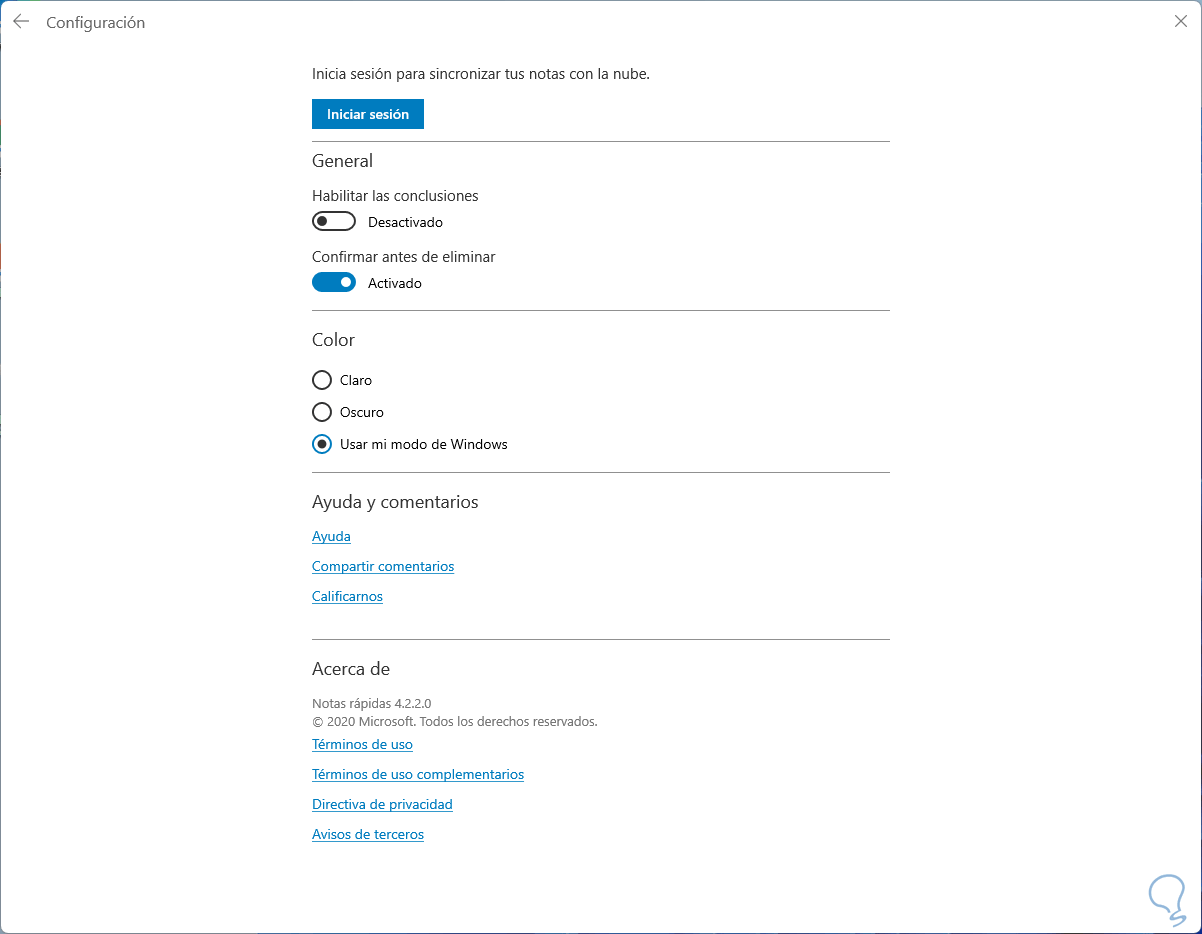Open the Ayuda link
1202x934 pixels.
pos(331,536)
